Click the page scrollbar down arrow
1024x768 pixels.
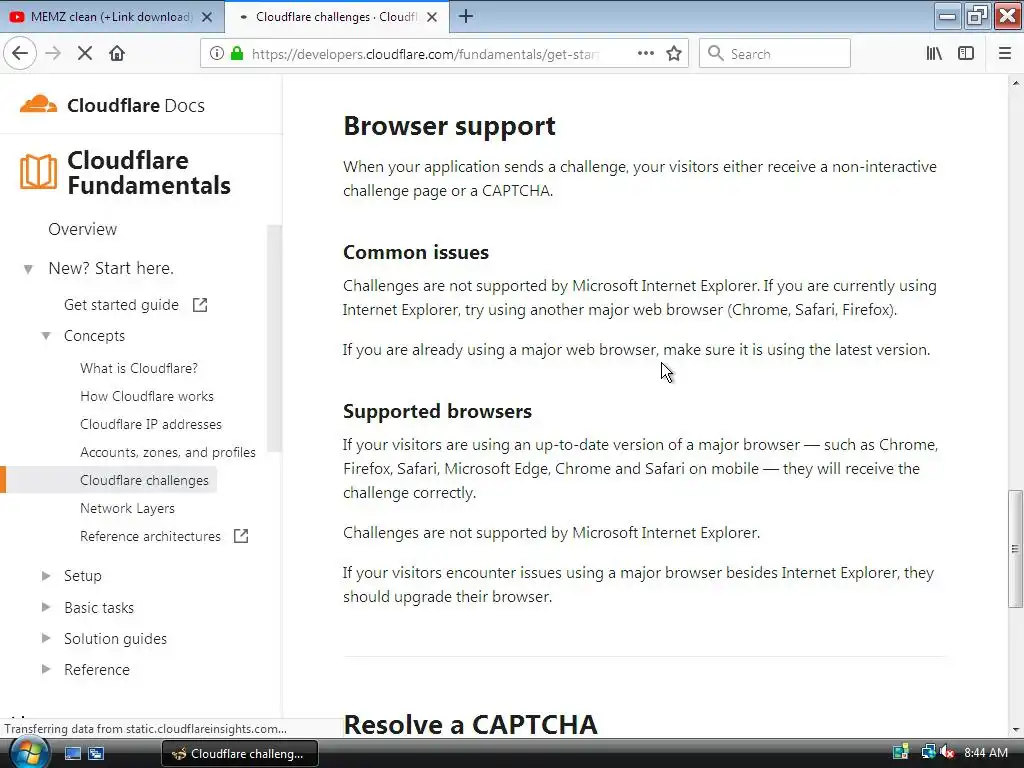pos(1016,729)
